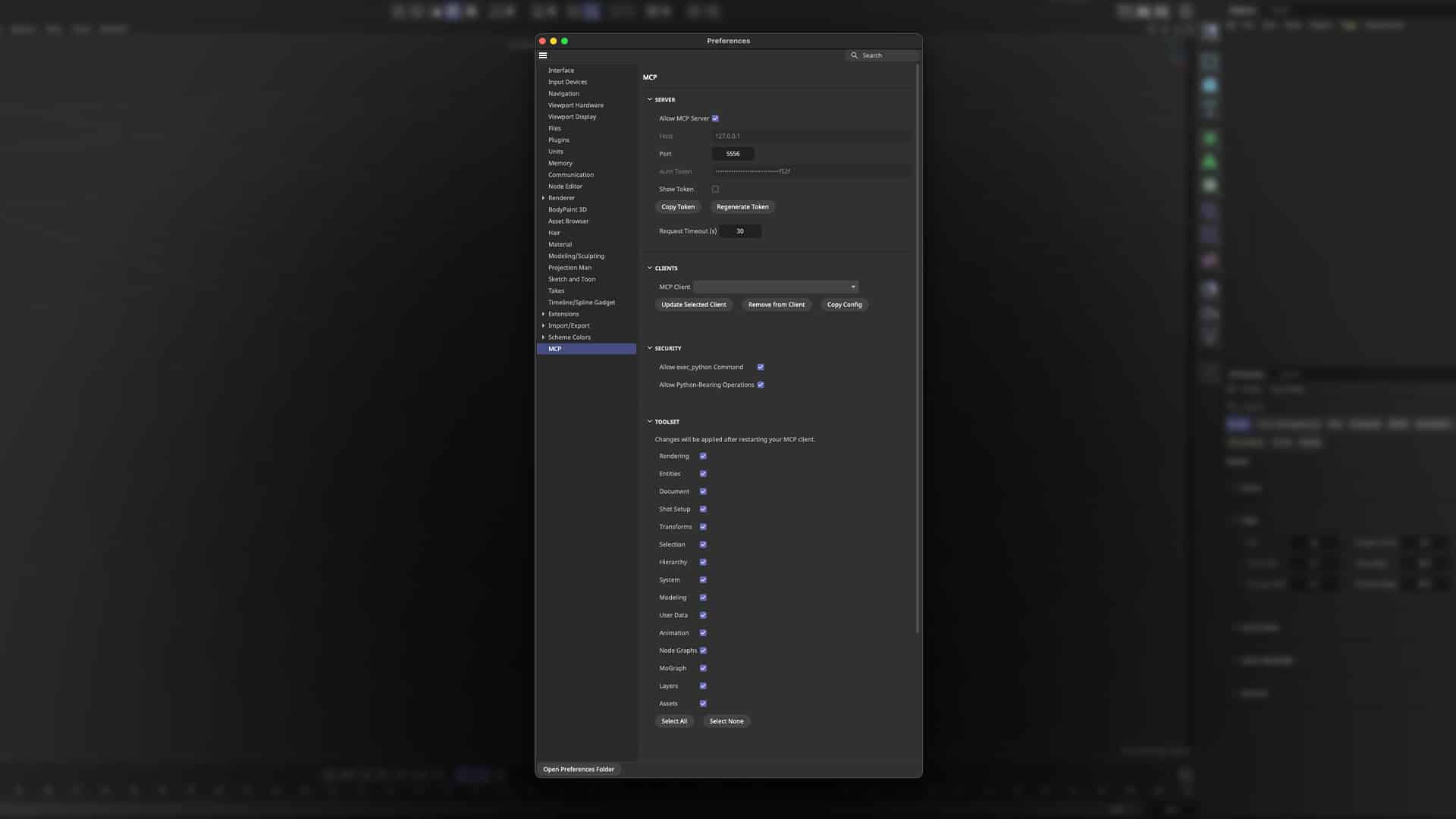Click the Request Timeout field
The height and width of the screenshot is (819, 1456).
click(740, 231)
